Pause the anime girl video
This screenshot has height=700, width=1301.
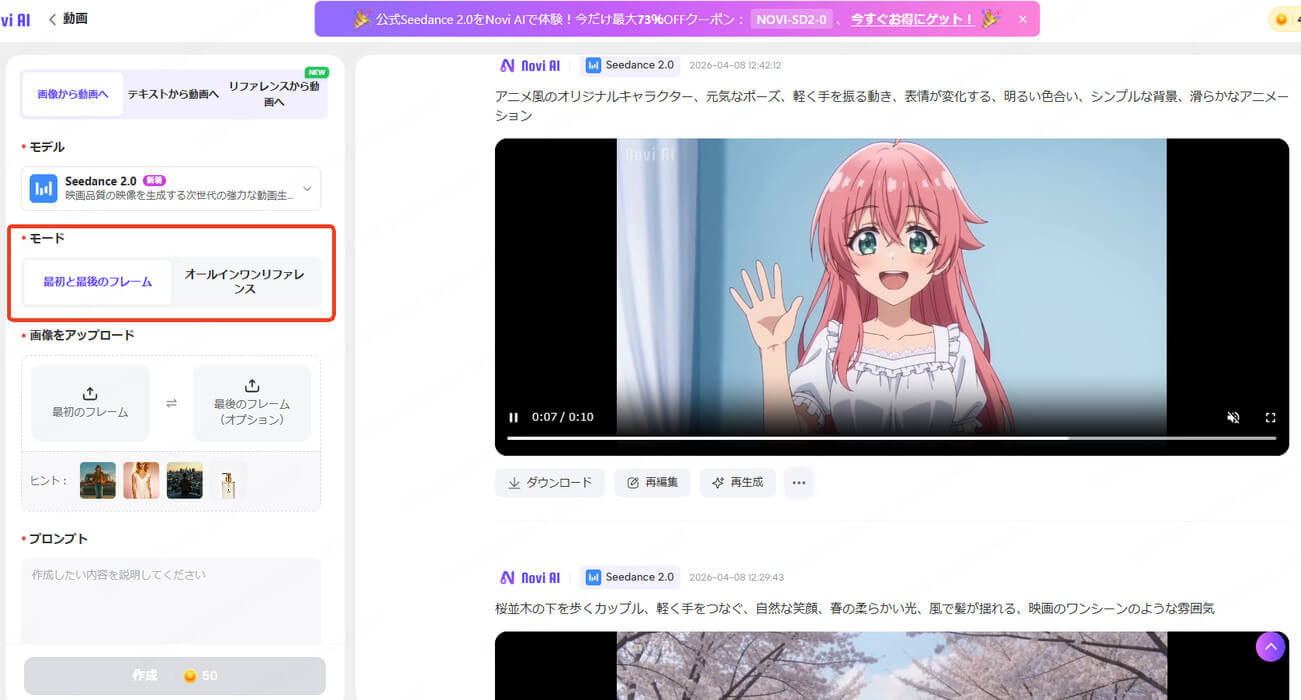coord(513,417)
